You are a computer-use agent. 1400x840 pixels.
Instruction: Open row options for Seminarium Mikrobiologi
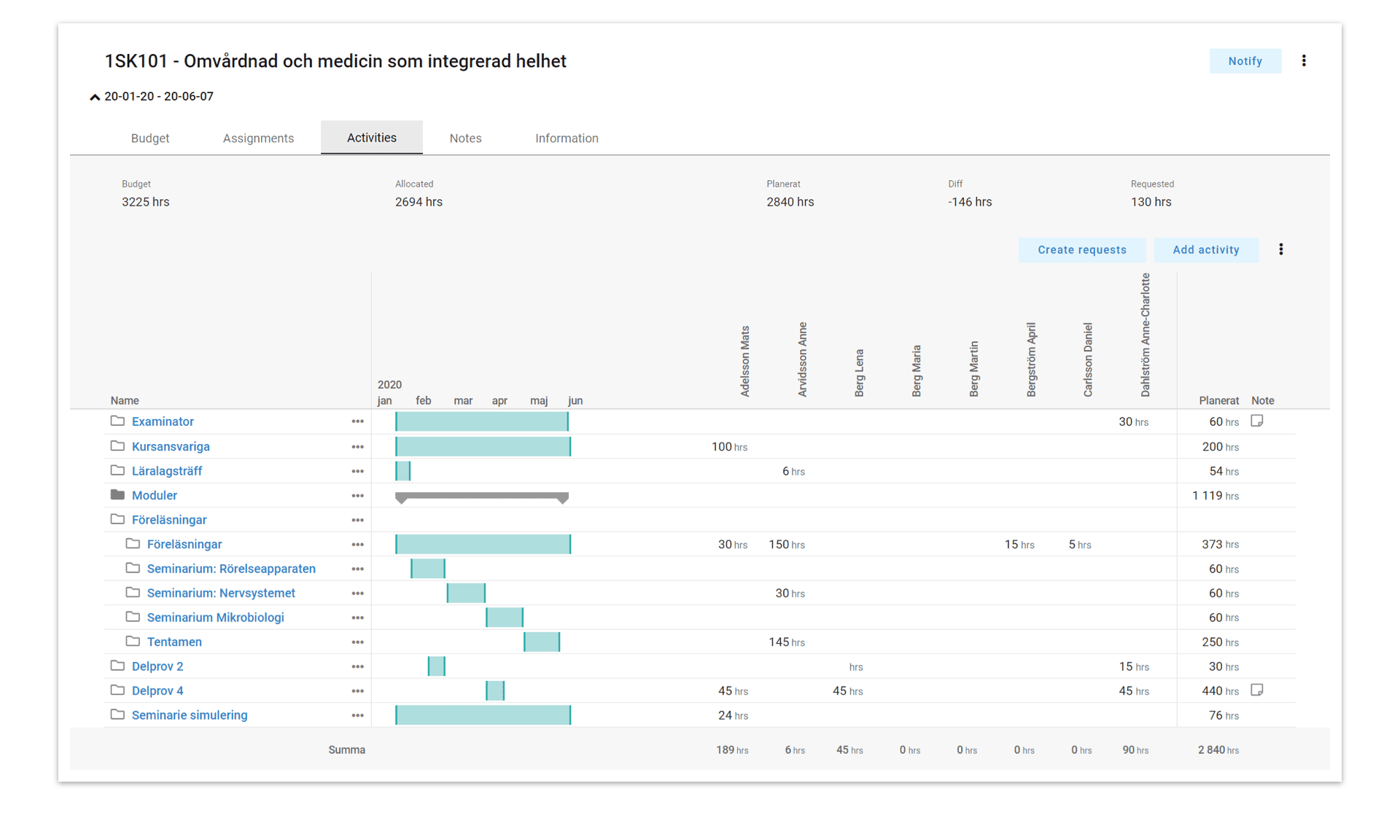tap(357, 618)
